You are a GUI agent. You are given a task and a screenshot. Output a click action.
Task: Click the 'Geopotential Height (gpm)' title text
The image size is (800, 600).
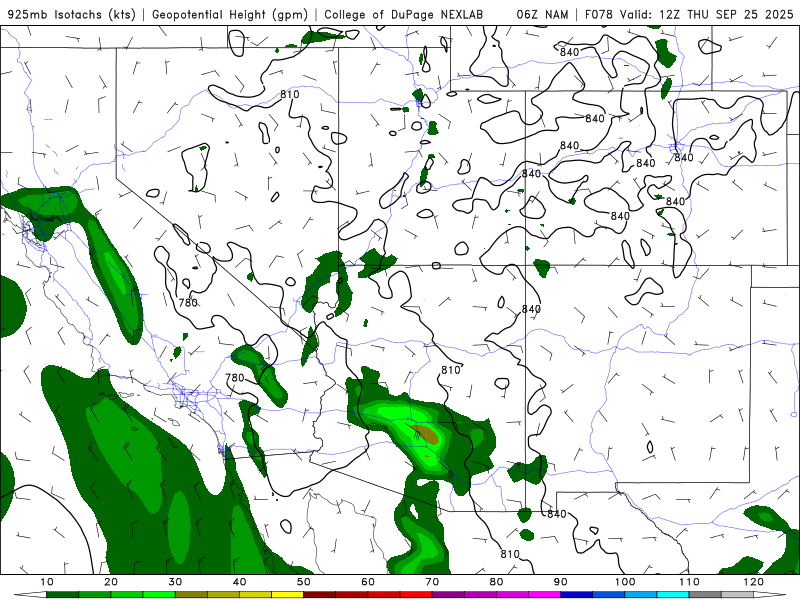click(230, 14)
